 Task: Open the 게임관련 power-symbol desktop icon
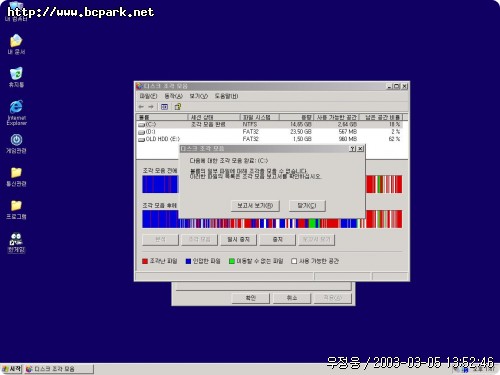coord(16,144)
